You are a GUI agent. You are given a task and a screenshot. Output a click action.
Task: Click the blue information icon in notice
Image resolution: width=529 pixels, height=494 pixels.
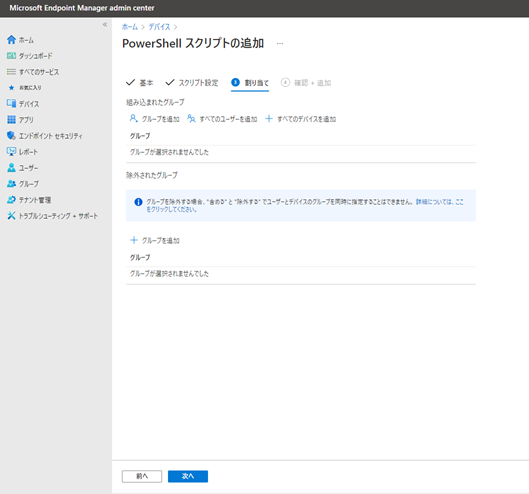coord(138,202)
